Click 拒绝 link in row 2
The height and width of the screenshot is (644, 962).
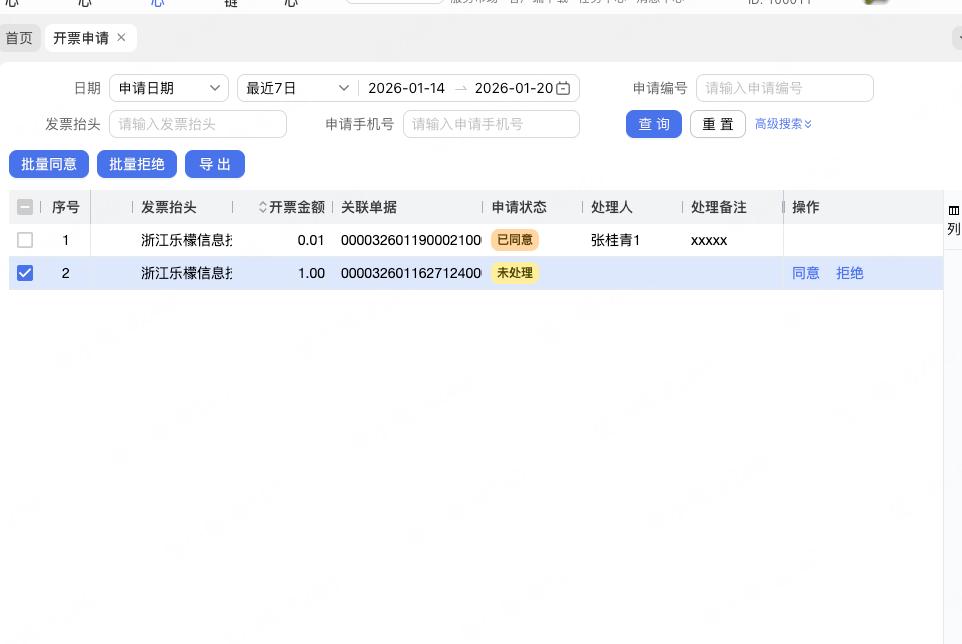tap(850, 273)
